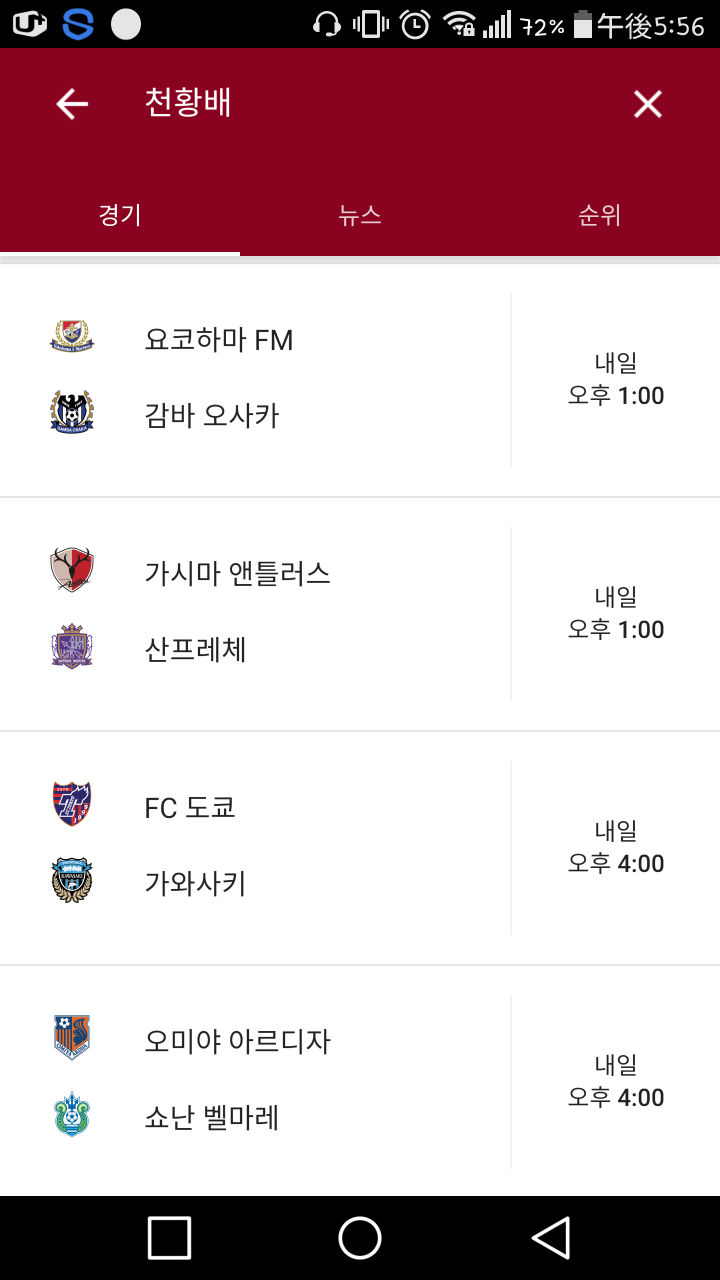Tap the 요코하마 FM team crest
The image size is (720, 1280).
click(x=72, y=337)
